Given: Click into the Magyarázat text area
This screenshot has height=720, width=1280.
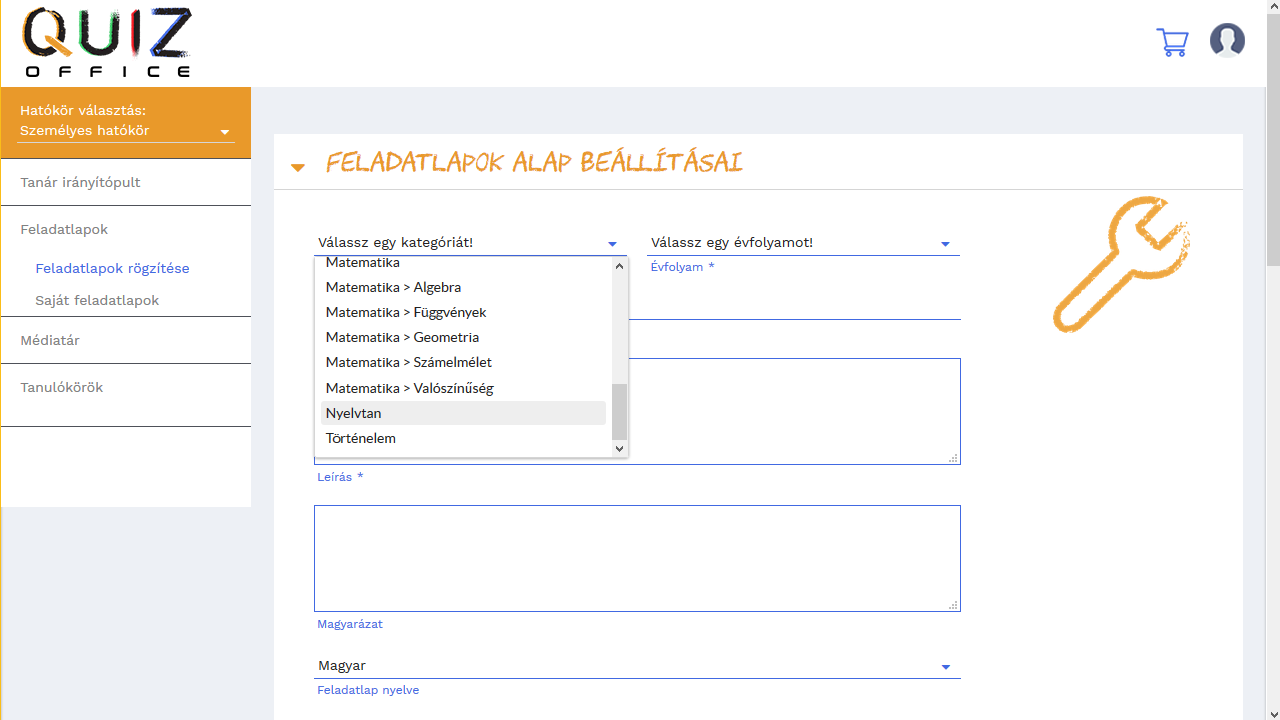Looking at the screenshot, I should pyautogui.click(x=637, y=558).
